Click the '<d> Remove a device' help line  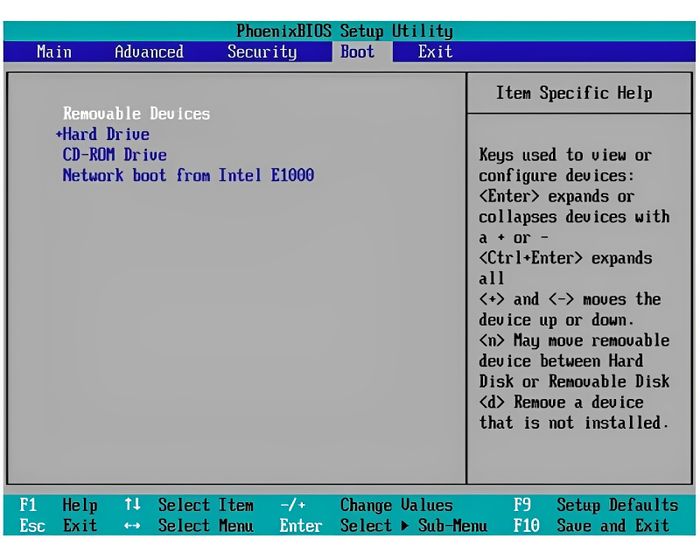click(561, 402)
